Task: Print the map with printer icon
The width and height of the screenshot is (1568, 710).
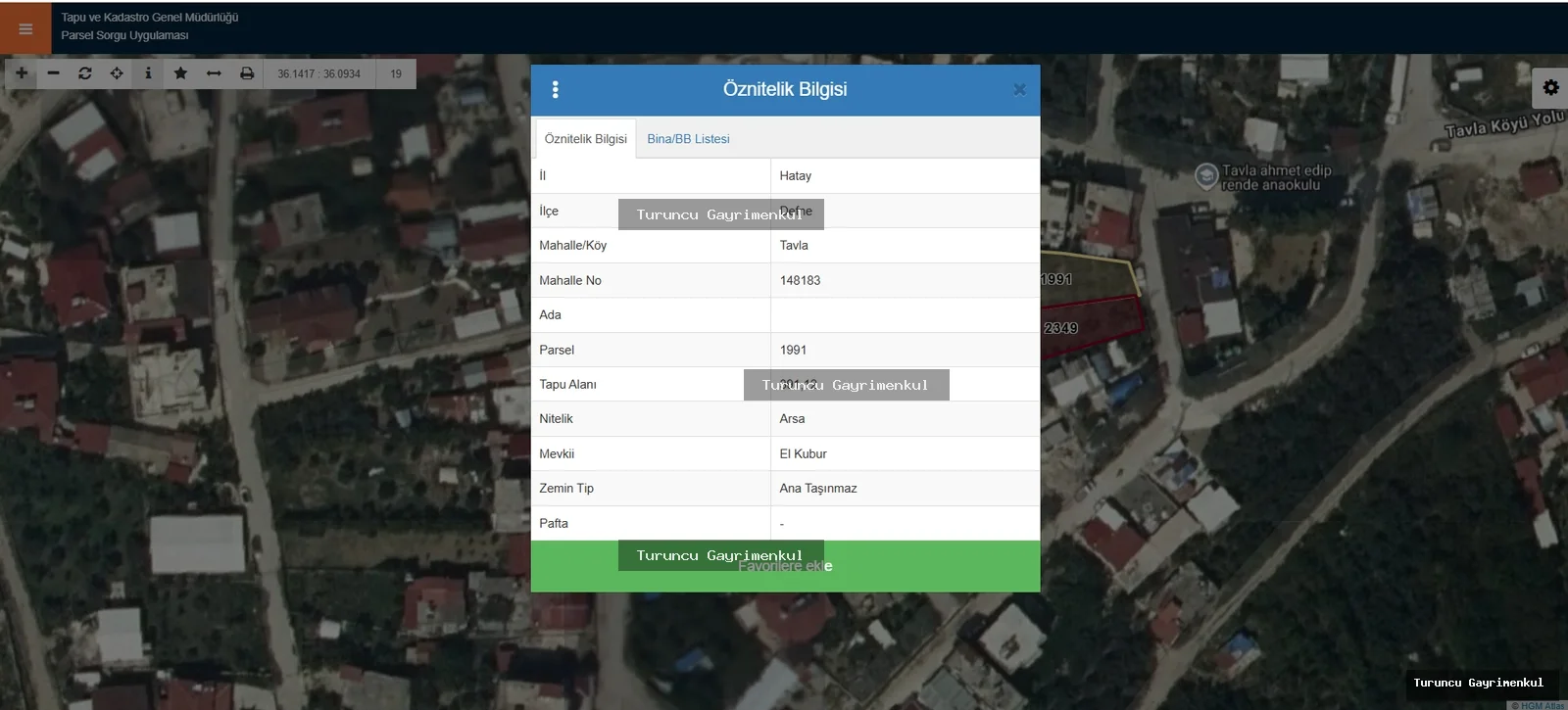Action: coord(247,73)
